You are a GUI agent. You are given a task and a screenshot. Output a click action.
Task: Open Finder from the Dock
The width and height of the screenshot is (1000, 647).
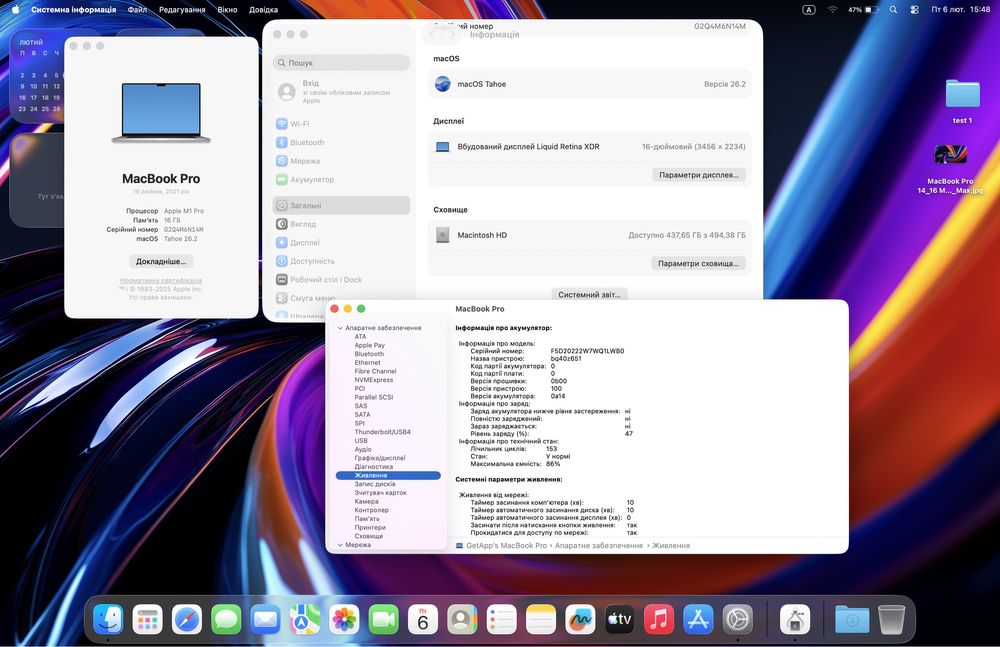[108, 620]
